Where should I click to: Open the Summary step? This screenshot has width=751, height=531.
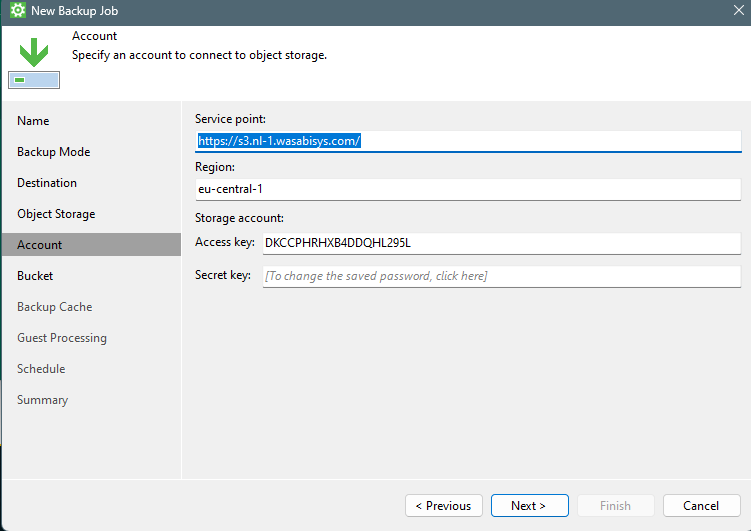point(42,400)
